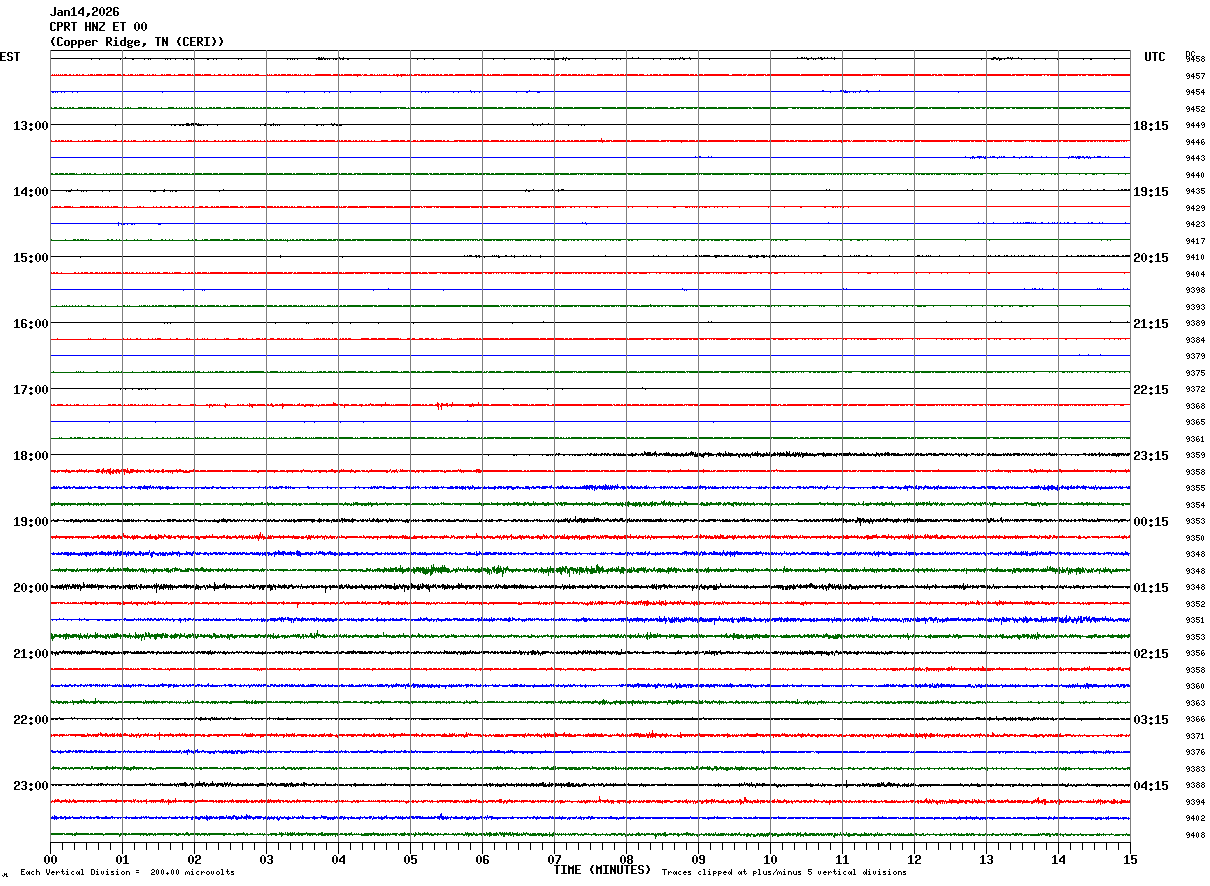Image resolution: width=1210 pixels, height=886 pixels.
Task: Click DC offset value "9410"
Action: [x=1195, y=258]
